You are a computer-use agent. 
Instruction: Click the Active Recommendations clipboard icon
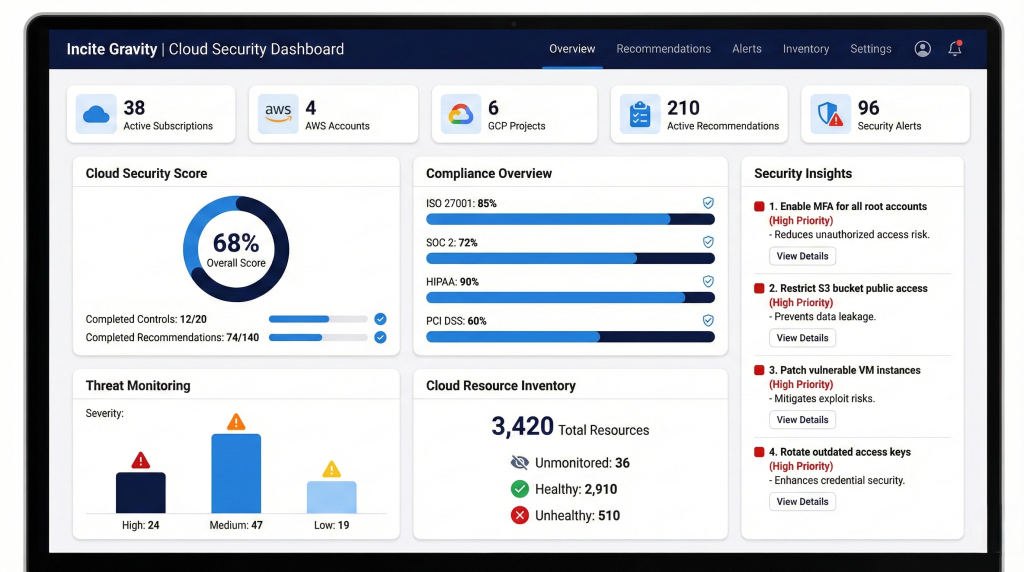pyautogui.click(x=640, y=115)
